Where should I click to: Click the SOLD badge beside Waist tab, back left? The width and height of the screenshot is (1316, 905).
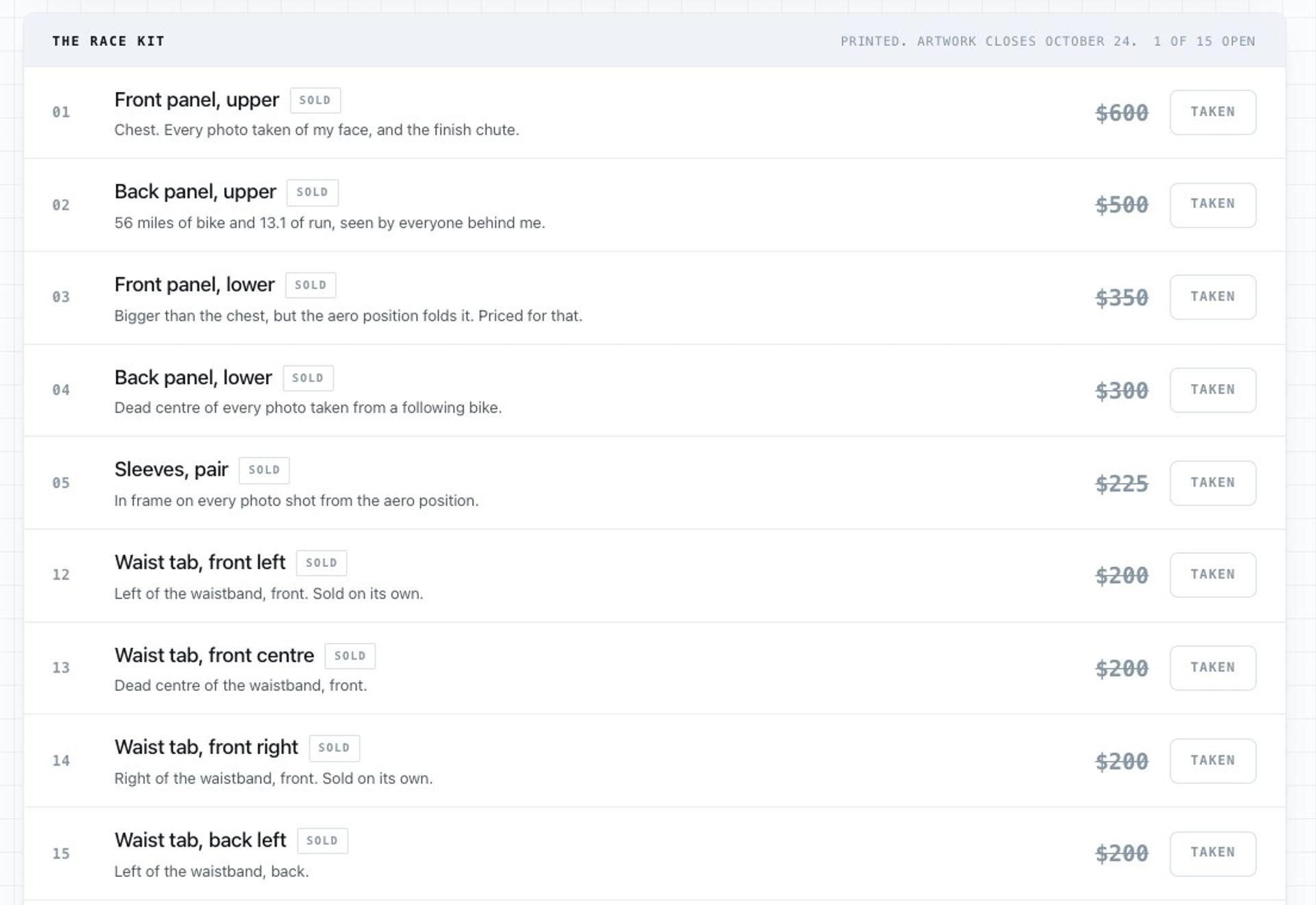(322, 841)
